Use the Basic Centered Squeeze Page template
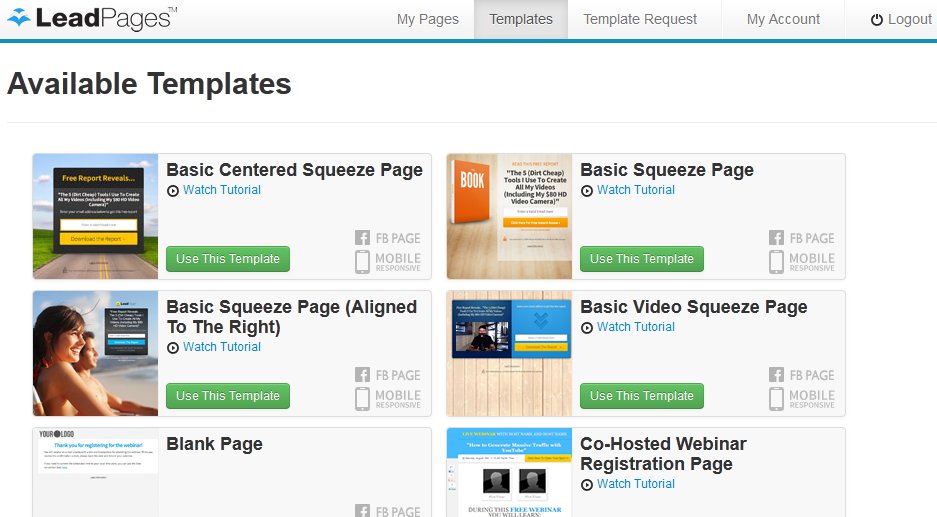The image size is (937, 517). pos(228,259)
